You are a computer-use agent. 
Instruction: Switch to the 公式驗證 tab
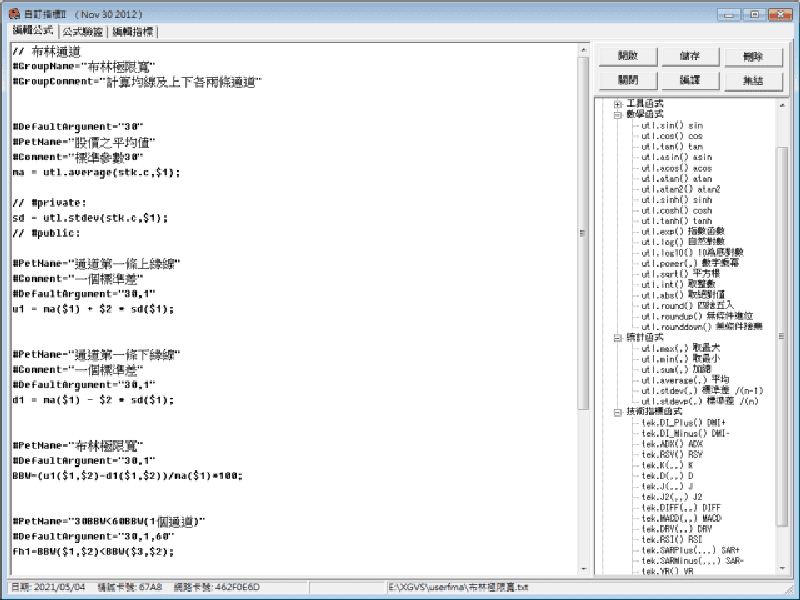pos(85,32)
